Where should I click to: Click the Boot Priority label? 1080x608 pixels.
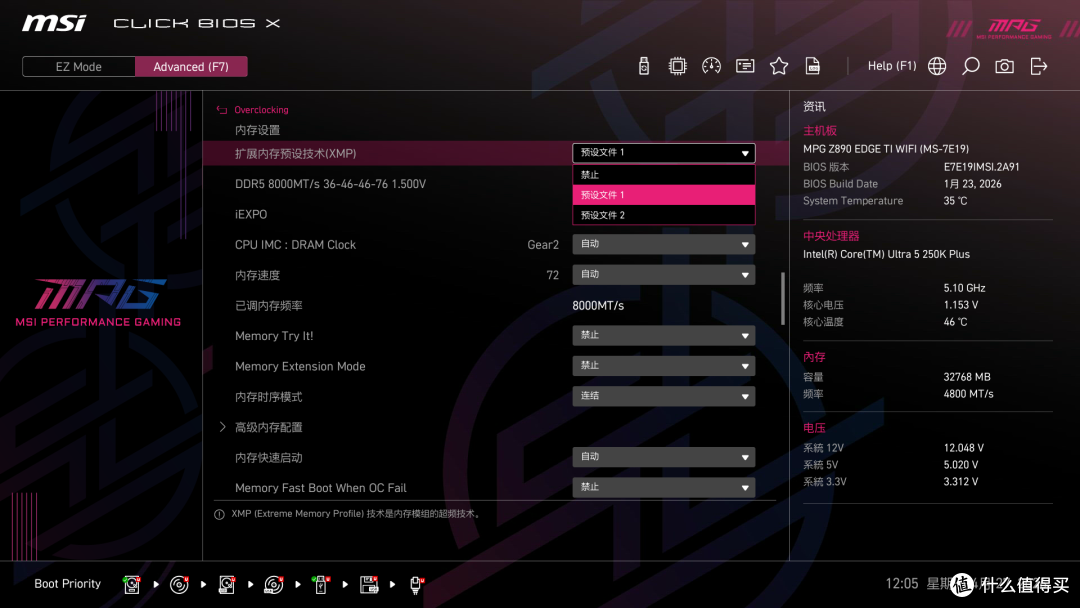(68, 584)
